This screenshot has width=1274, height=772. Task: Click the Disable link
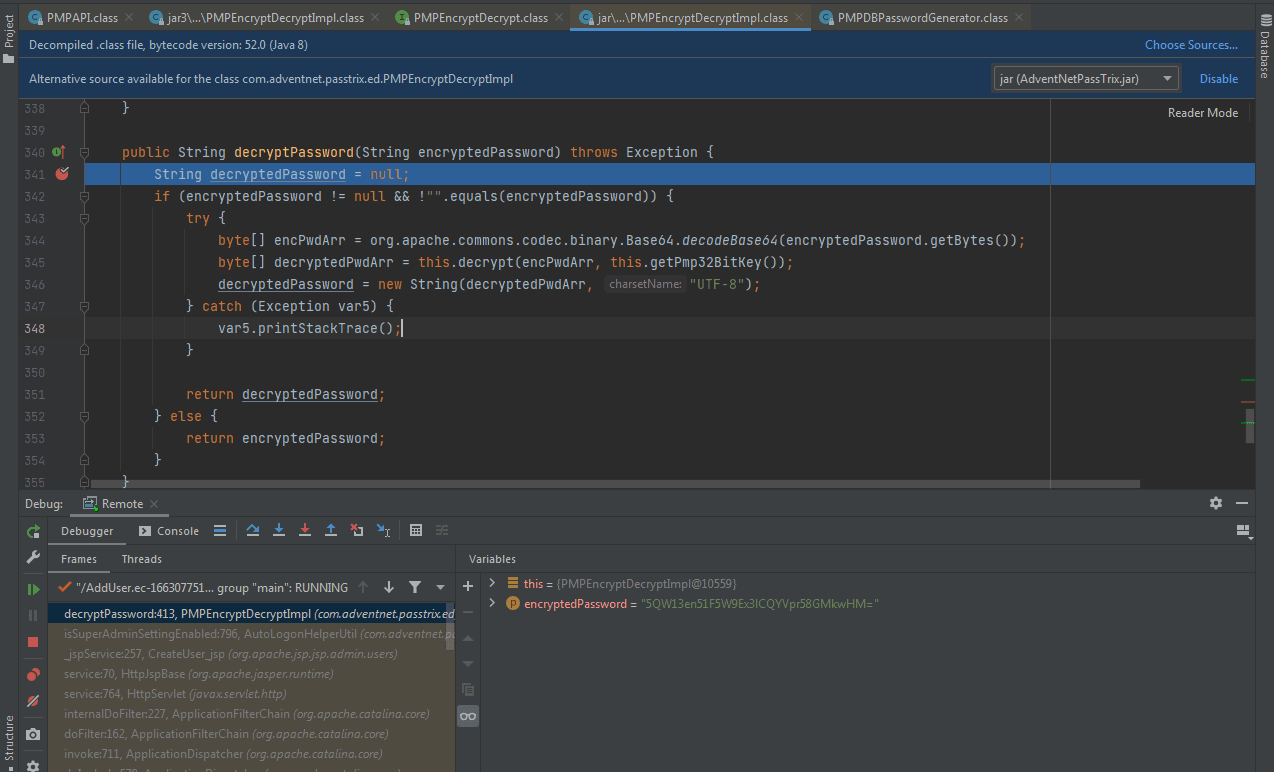coord(1219,78)
